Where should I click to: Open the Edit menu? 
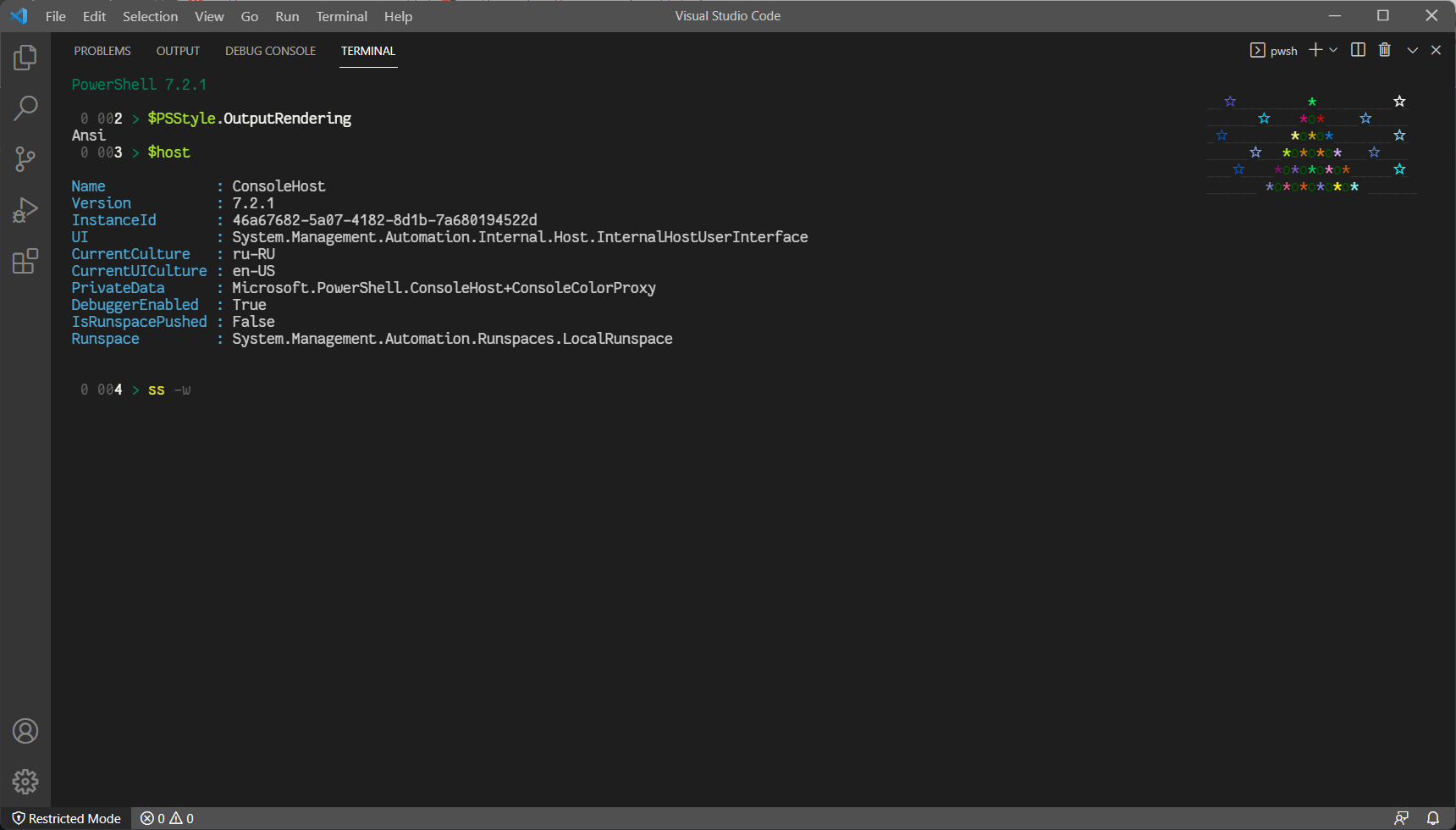pos(95,16)
